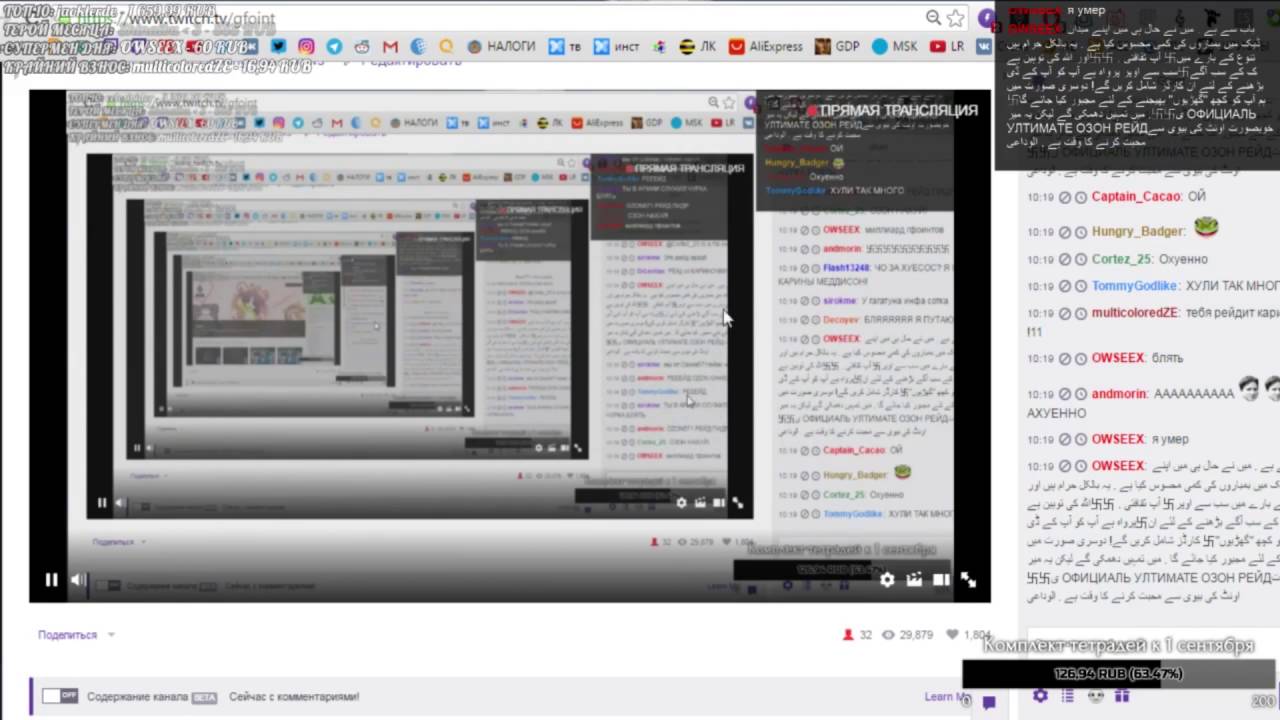Enter fullscreen on main player

(968, 579)
